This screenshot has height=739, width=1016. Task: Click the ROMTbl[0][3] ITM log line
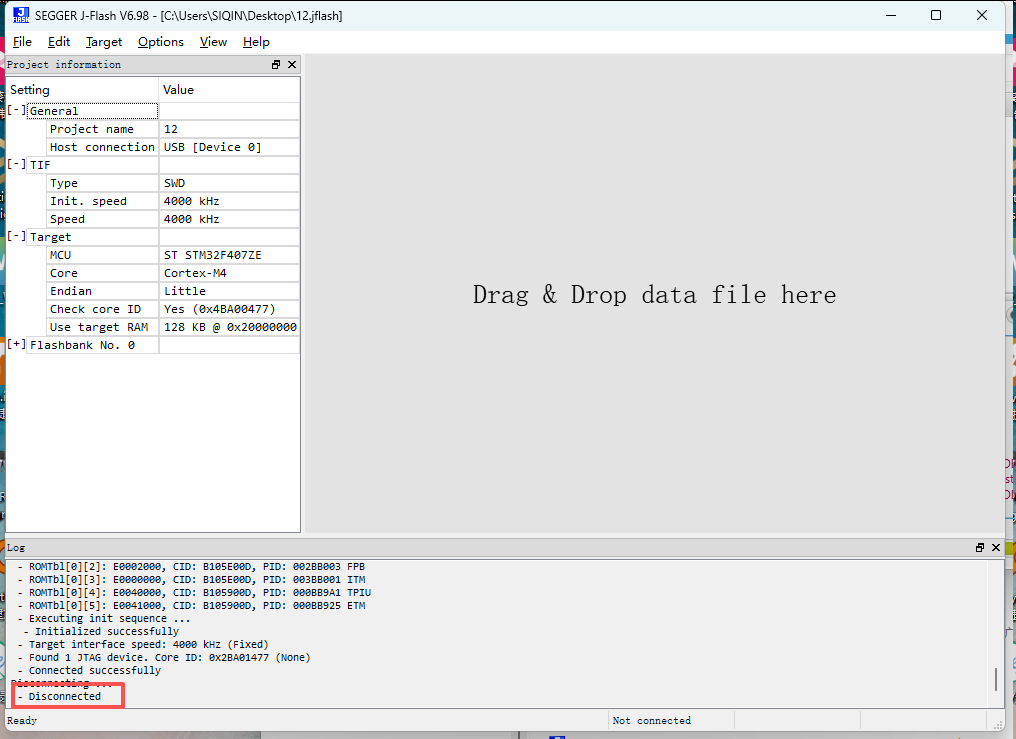(x=192, y=580)
